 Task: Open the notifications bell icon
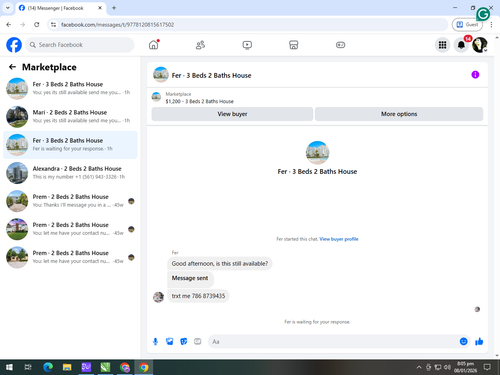461,45
